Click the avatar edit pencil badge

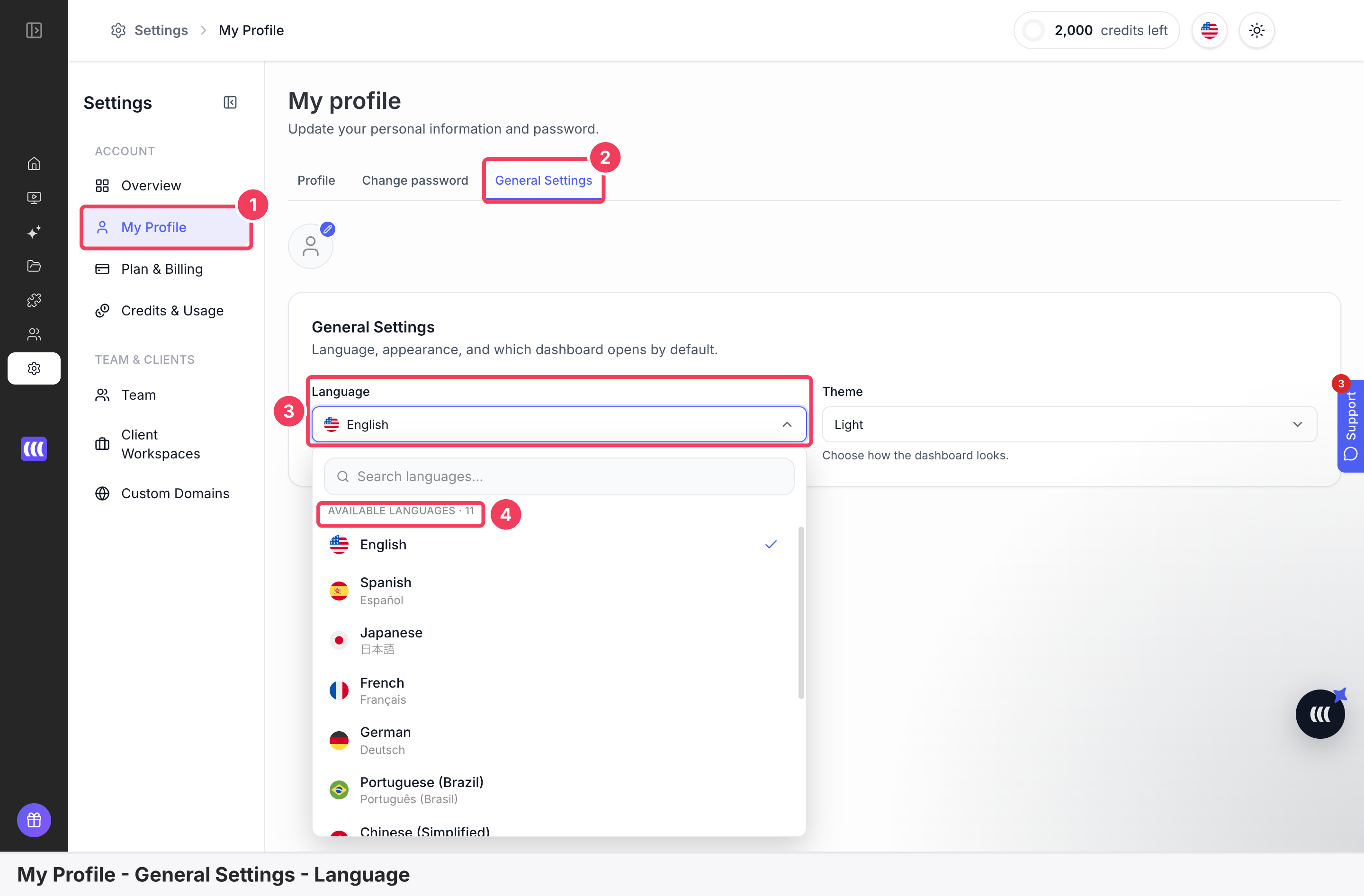[x=327, y=229]
